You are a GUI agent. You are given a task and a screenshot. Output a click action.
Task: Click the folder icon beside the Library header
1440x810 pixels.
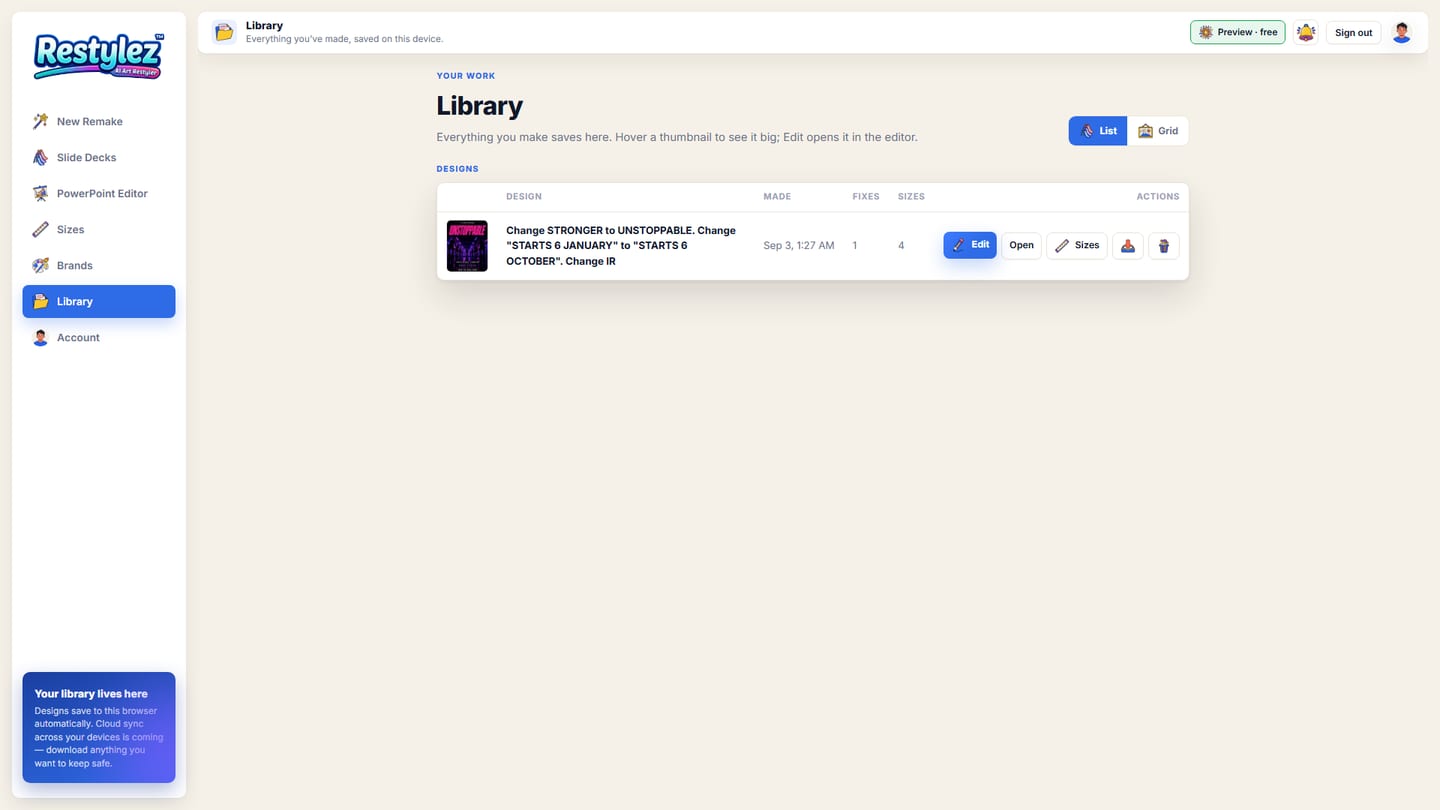[x=224, y=32]
